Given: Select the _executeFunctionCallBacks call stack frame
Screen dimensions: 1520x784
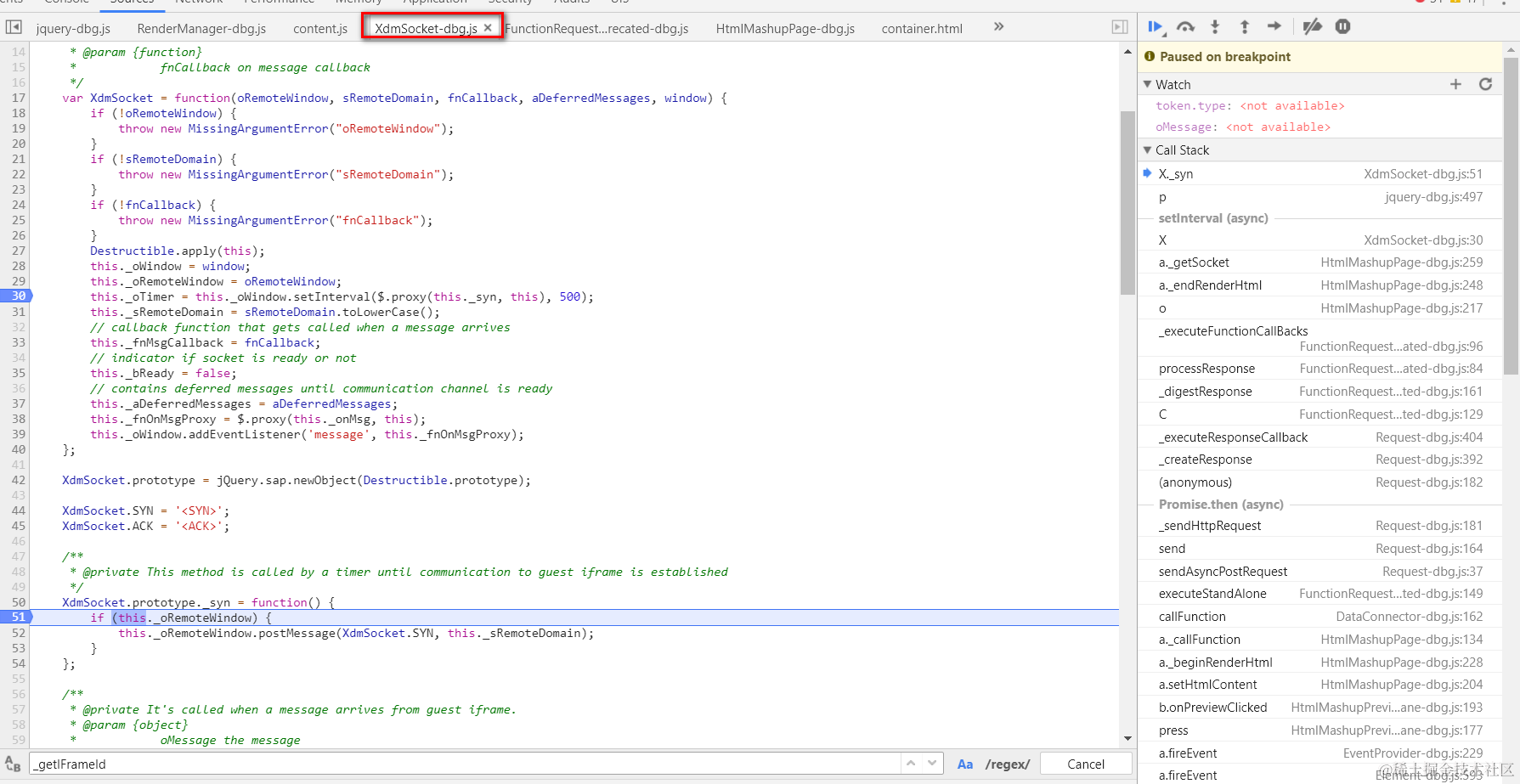Looking at the screenshot, I should click(1320, 339).
